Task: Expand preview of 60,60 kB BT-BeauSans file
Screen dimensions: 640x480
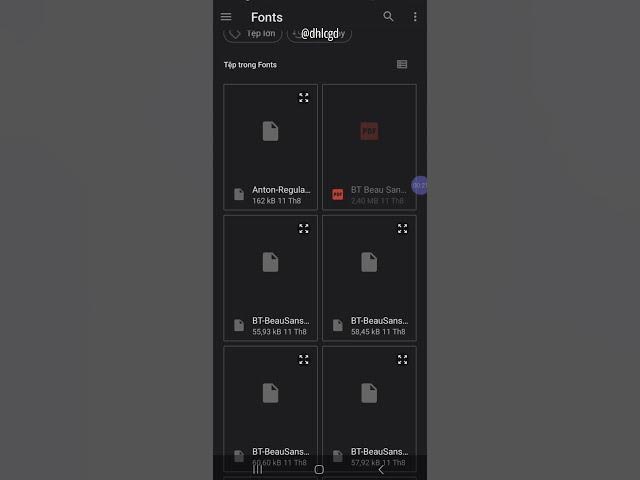Action: click(303, 360)
